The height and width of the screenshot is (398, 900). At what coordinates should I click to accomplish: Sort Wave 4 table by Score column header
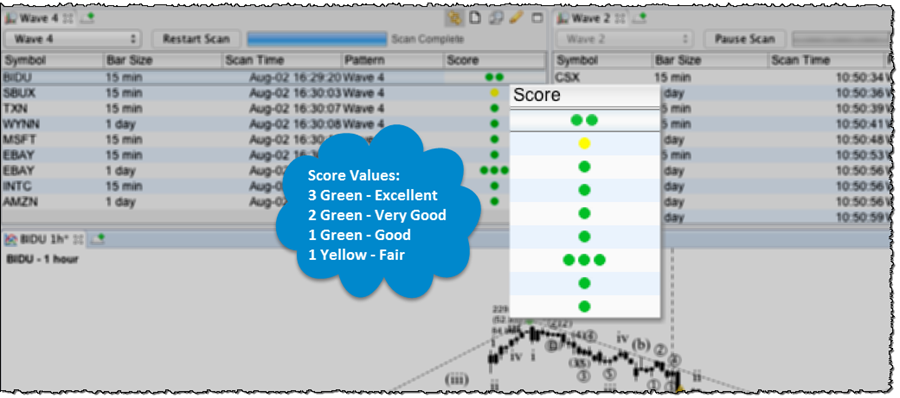(495, 60)
